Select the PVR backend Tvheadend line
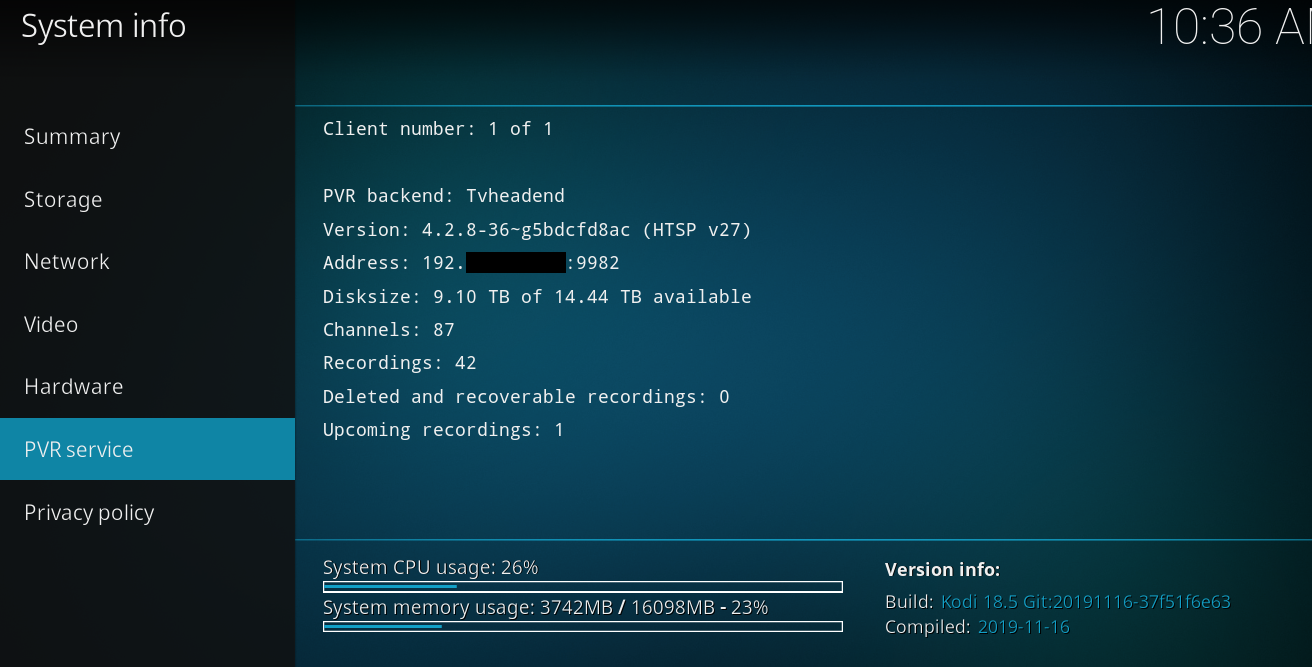 point(443,196)
